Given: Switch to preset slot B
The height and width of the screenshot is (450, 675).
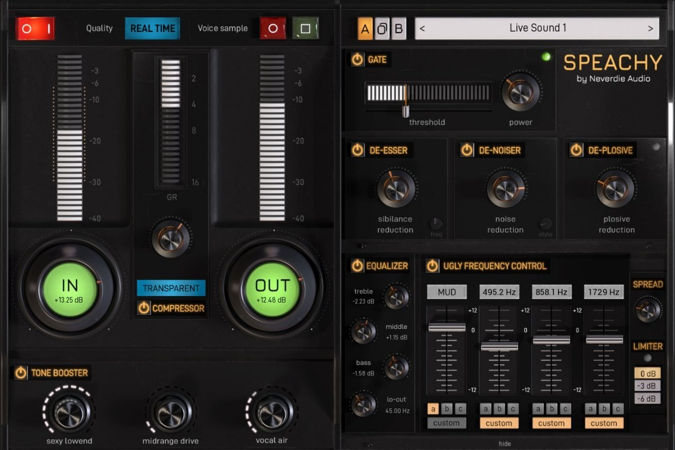Looking at the screenshot, I should (x=398, y=28).
